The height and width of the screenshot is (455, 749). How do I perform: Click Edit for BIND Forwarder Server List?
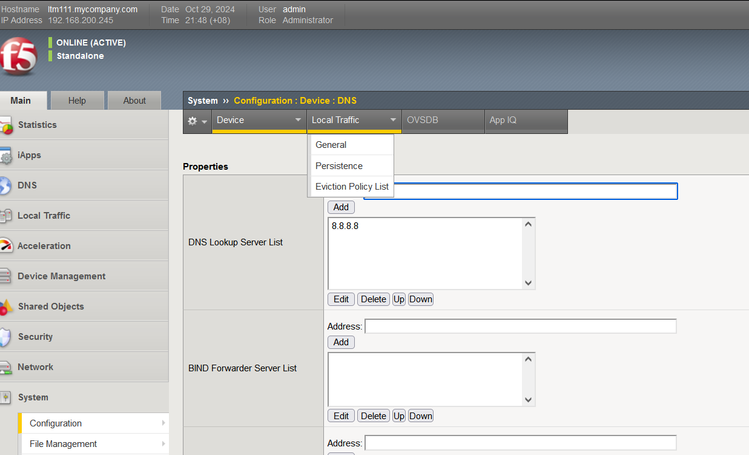coord(341,416)
